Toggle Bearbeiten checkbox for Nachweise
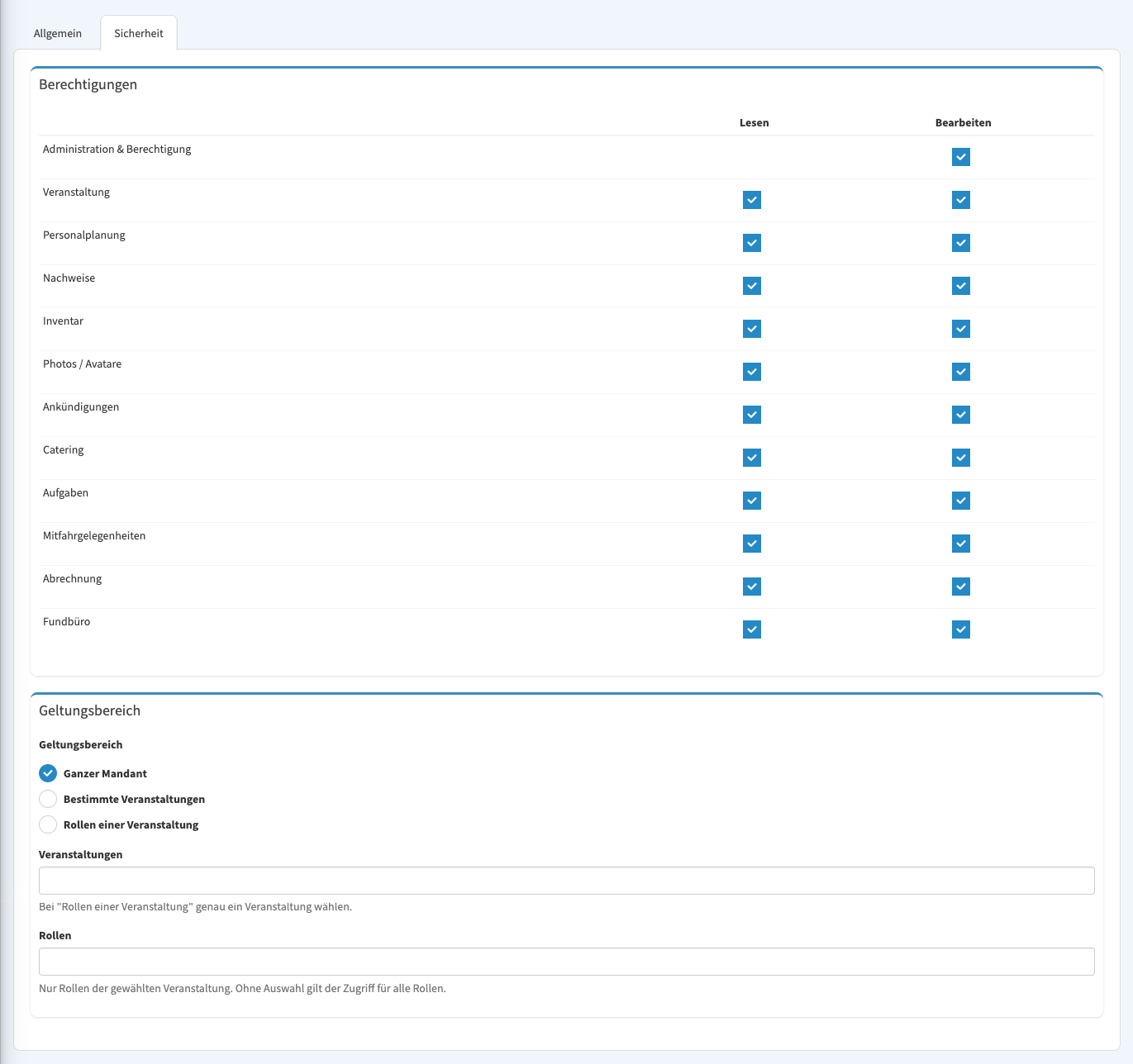The image size is (1133, 1064). click(961, 286)
